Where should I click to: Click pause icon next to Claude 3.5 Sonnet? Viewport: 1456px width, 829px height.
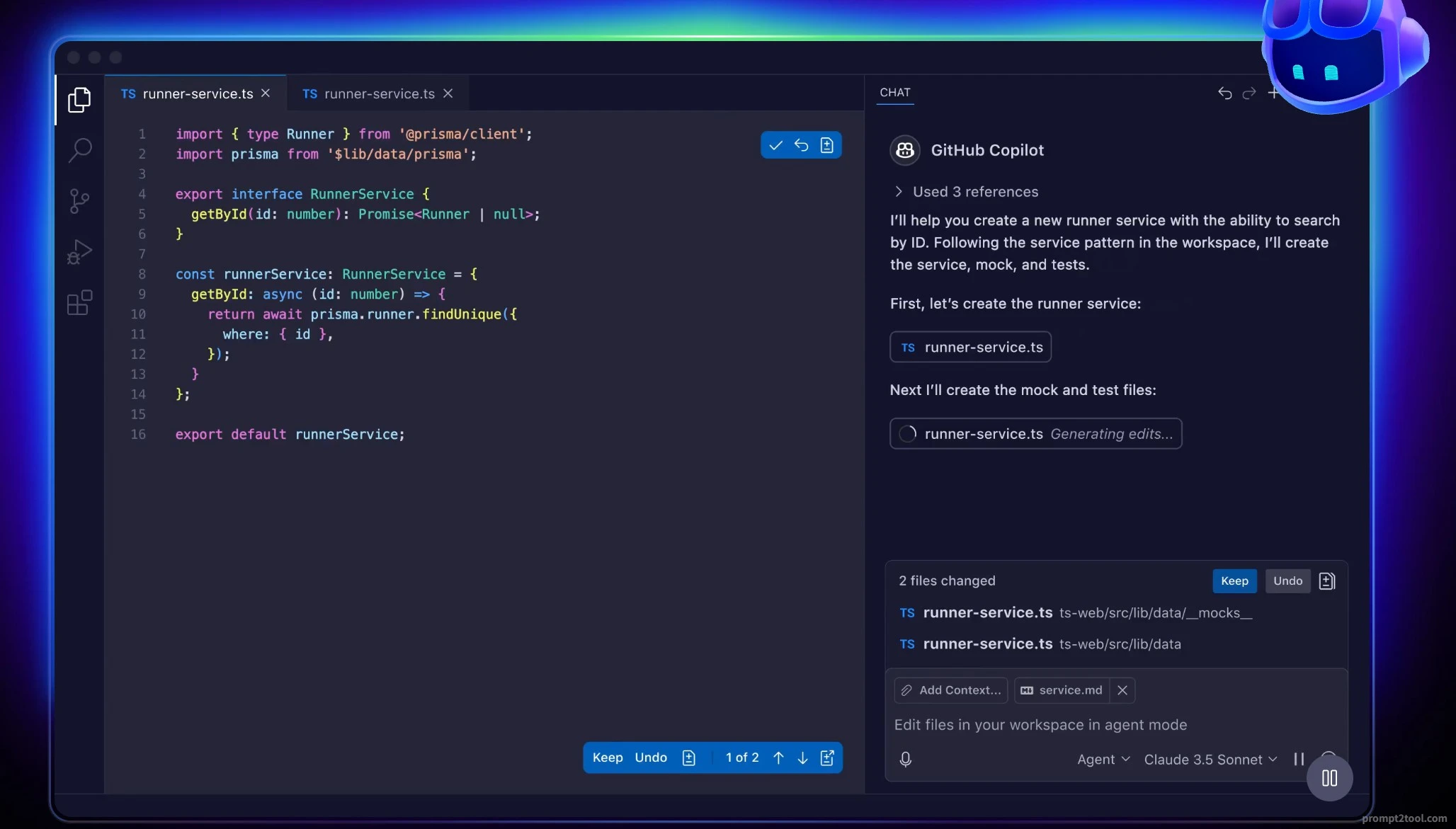coord(1299,759)
